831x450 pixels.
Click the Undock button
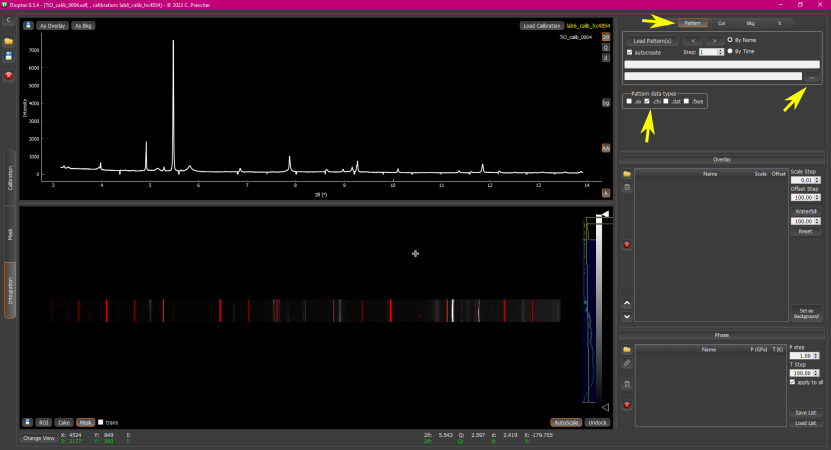[x=597, y=422]
